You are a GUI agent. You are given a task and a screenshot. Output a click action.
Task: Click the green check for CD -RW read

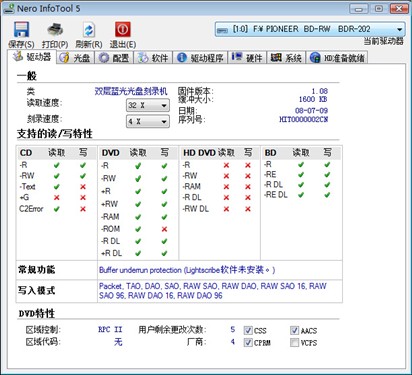coord(57,176)
